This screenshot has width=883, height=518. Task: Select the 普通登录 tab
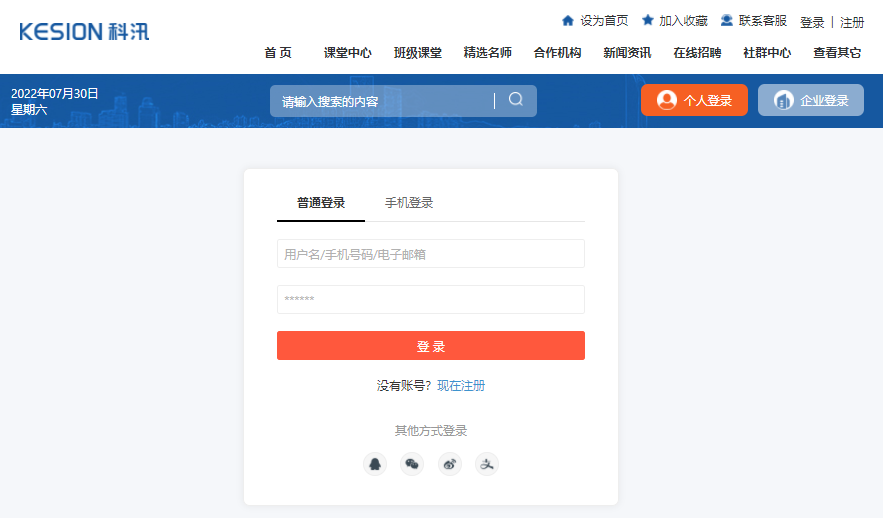tap(321, 203)
